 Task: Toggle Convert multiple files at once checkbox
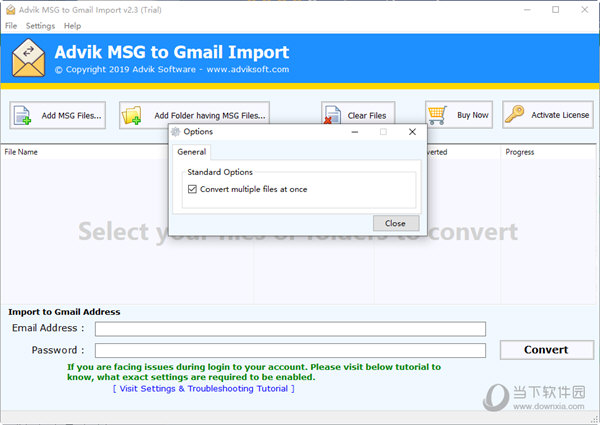[x=192, y=189]
